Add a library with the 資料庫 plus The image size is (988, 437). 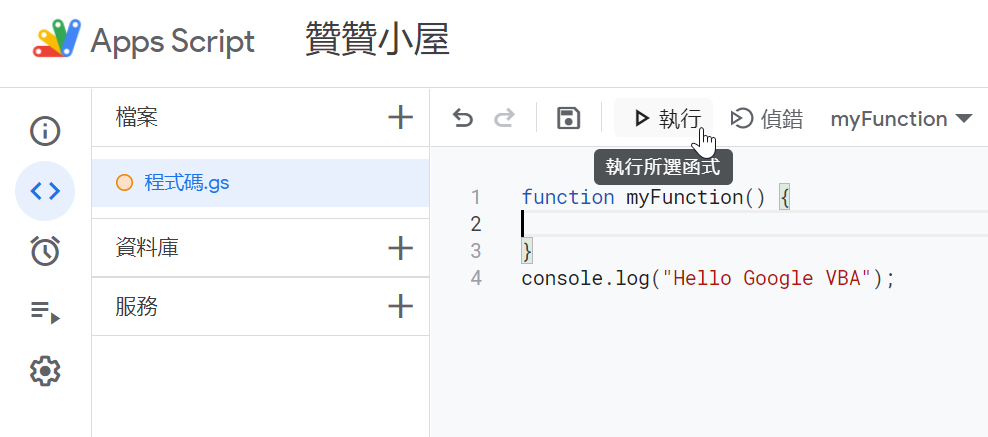400,247
